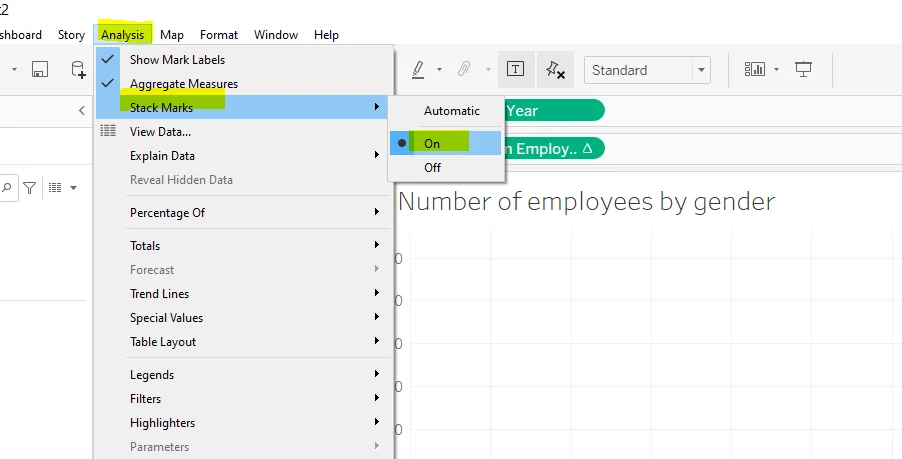Expand the Trend Lines submenu
Image resolution: width=902 pixels, height=459 pixels.
pyautogui.click(x=159, y=294)
